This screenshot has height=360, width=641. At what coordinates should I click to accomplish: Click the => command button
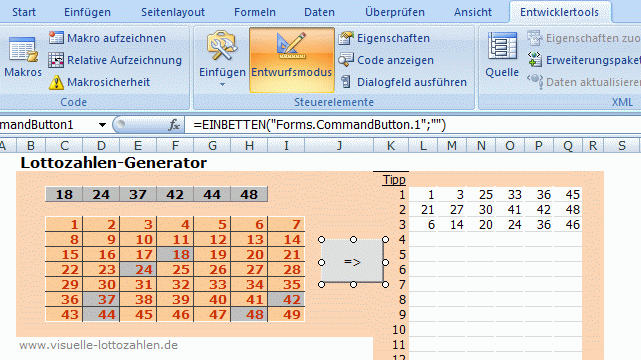coord(353,262)
